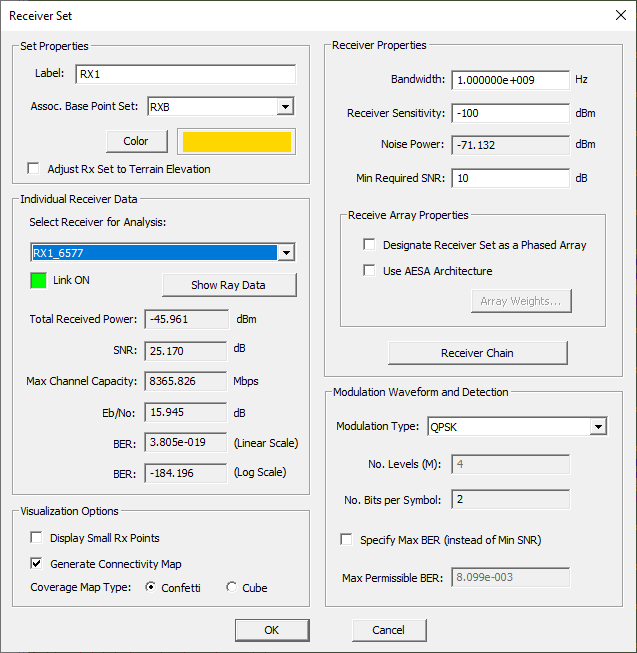
Task: Check Specify Max BER option
Action: 347,540
